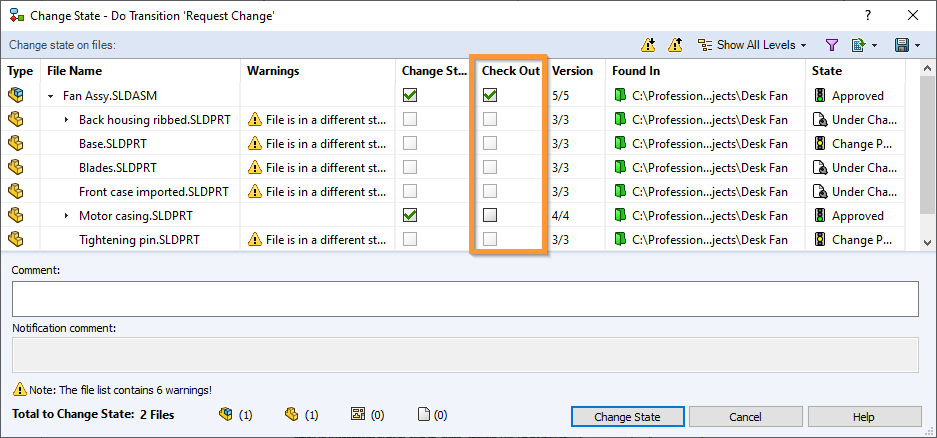Click the purple filter funnel icon
937x438 pixels.
(831, 45)
